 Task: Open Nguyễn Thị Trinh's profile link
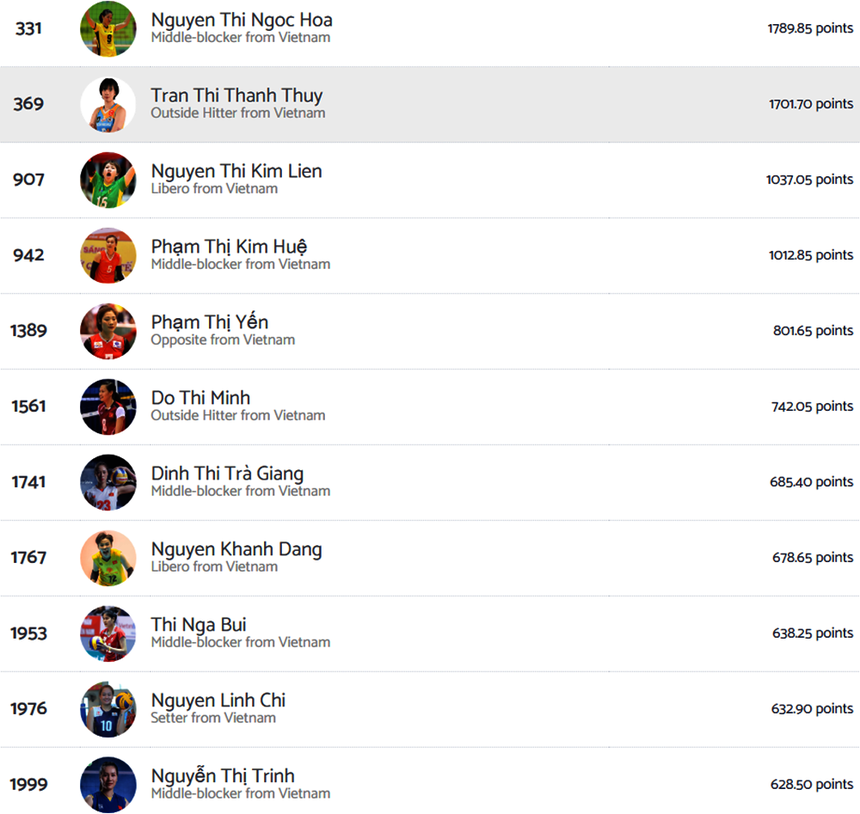click(222, 776)
